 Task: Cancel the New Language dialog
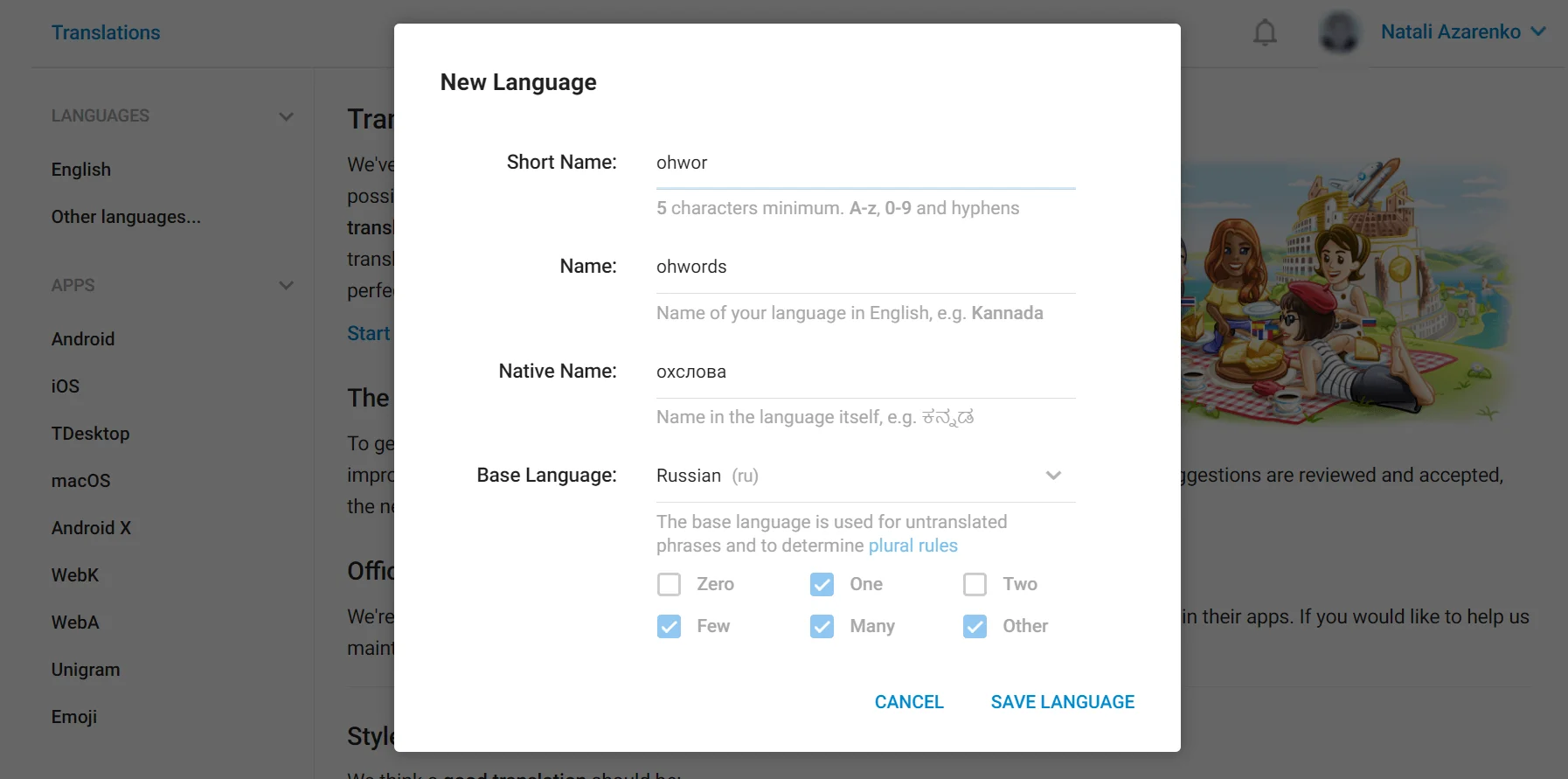pos(908,702)
